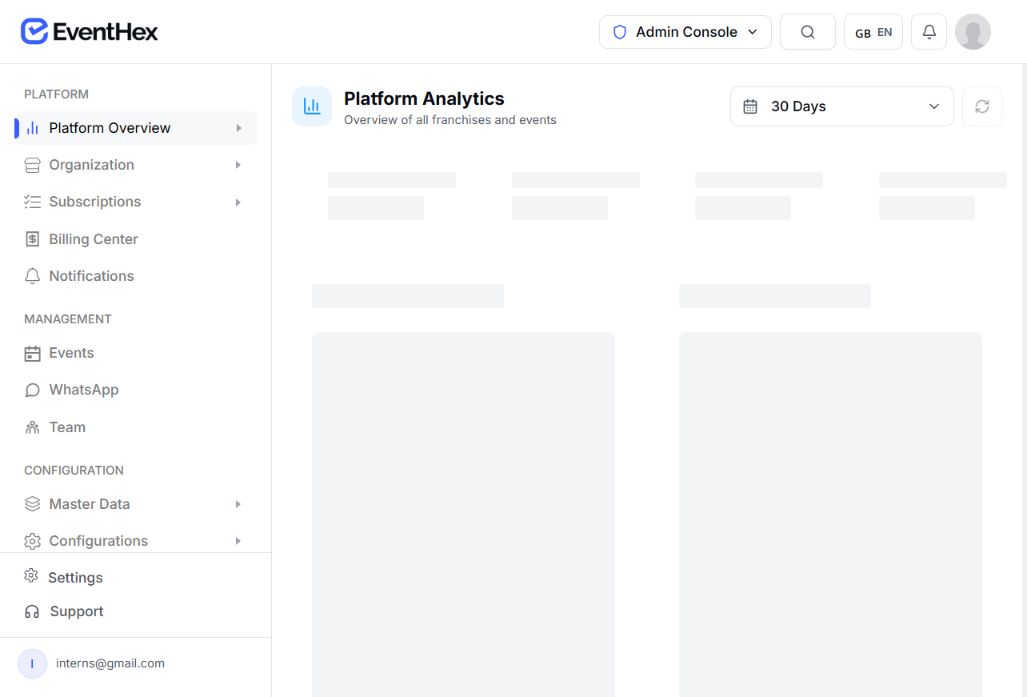Select Platform Overview in sidebar
1027x697 pixels.
[x=136, y=128]
